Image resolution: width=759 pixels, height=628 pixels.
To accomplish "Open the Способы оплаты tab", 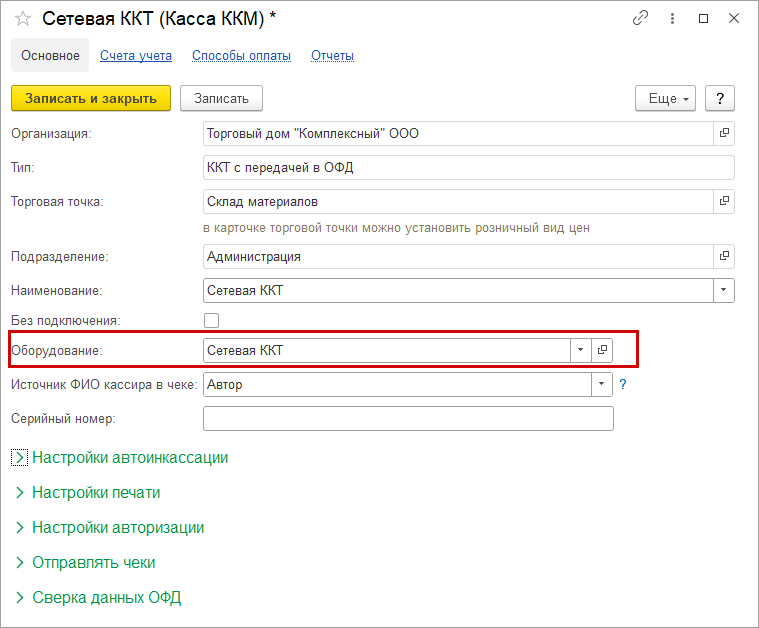I will click(241, 56).
